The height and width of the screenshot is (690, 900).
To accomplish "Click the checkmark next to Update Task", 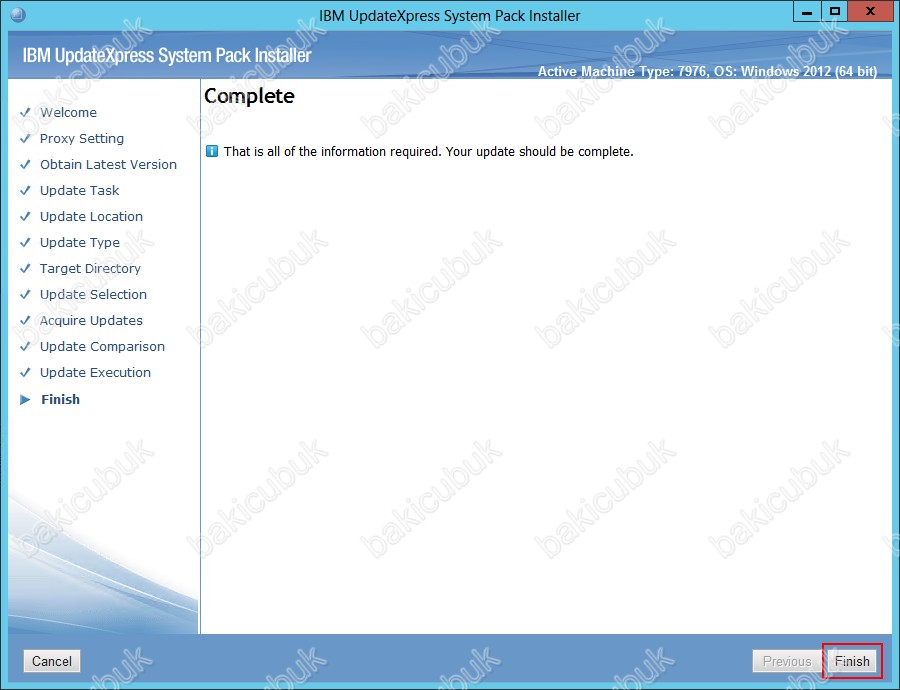I will [25, 191].
